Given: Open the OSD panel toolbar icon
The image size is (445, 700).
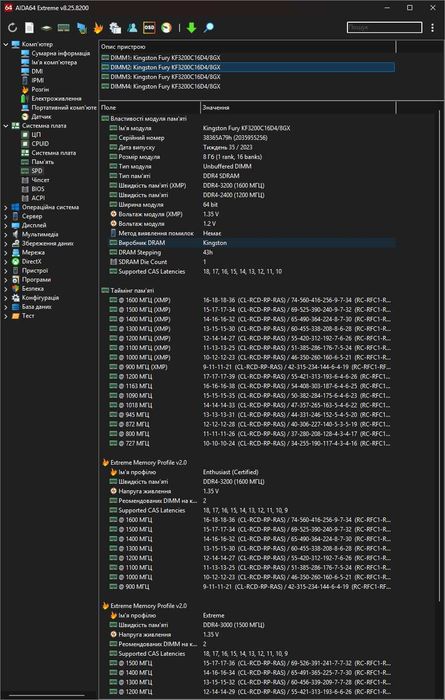Looking at the screenshot, I should click(149, 28).
